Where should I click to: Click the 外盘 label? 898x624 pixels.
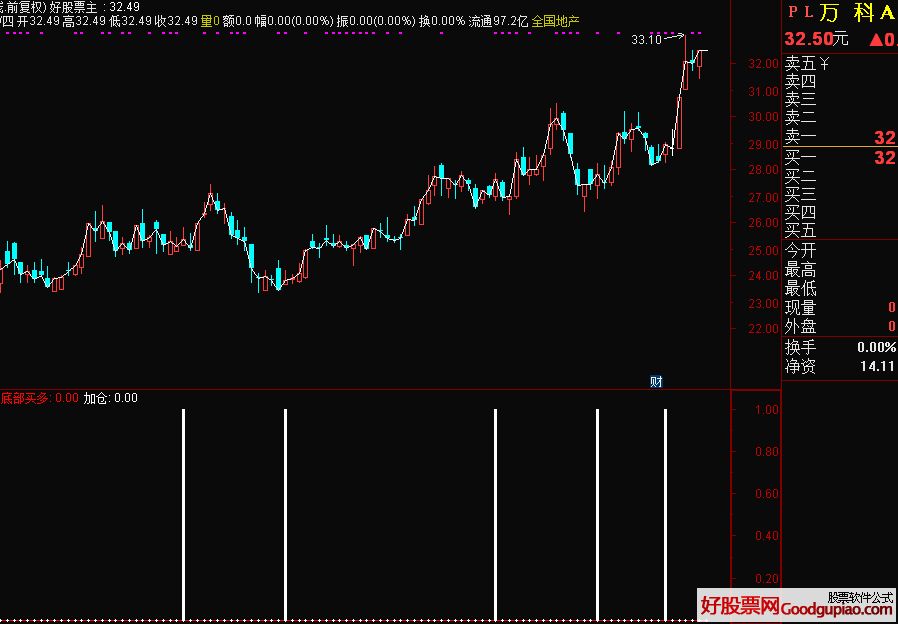pyautogui.click(x=800, y=327)
